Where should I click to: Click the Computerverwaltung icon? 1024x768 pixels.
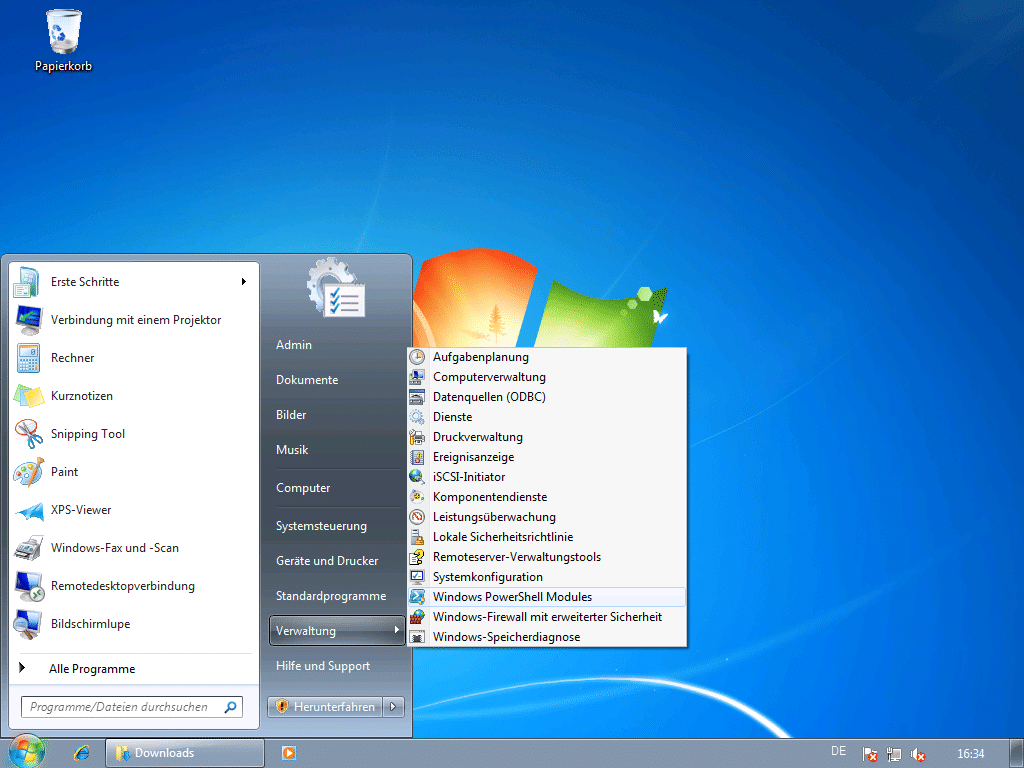[417, 377]
